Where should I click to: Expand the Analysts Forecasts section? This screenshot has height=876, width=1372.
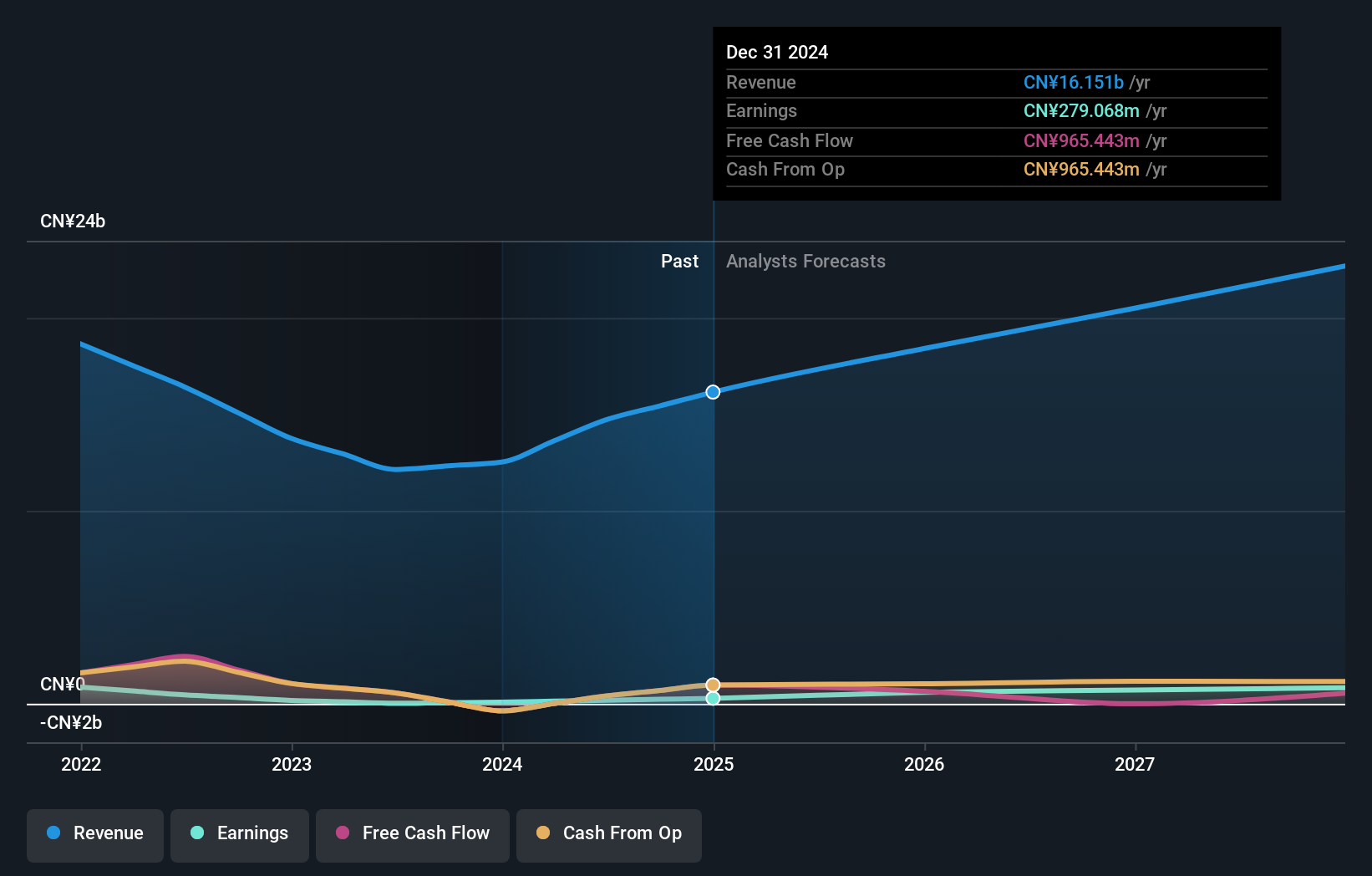(x=805, y=261)
